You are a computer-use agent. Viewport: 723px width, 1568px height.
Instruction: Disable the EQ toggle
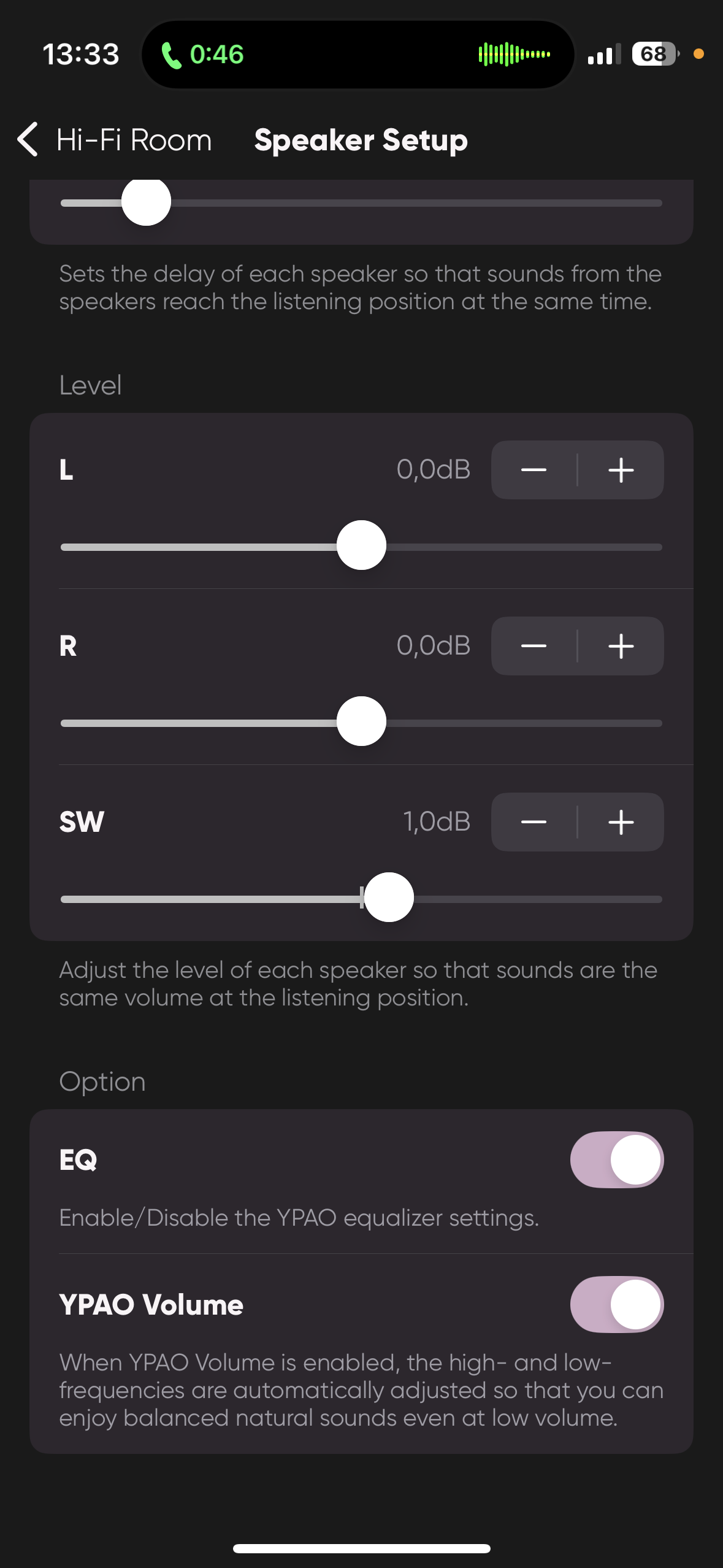coord(616,1159)
